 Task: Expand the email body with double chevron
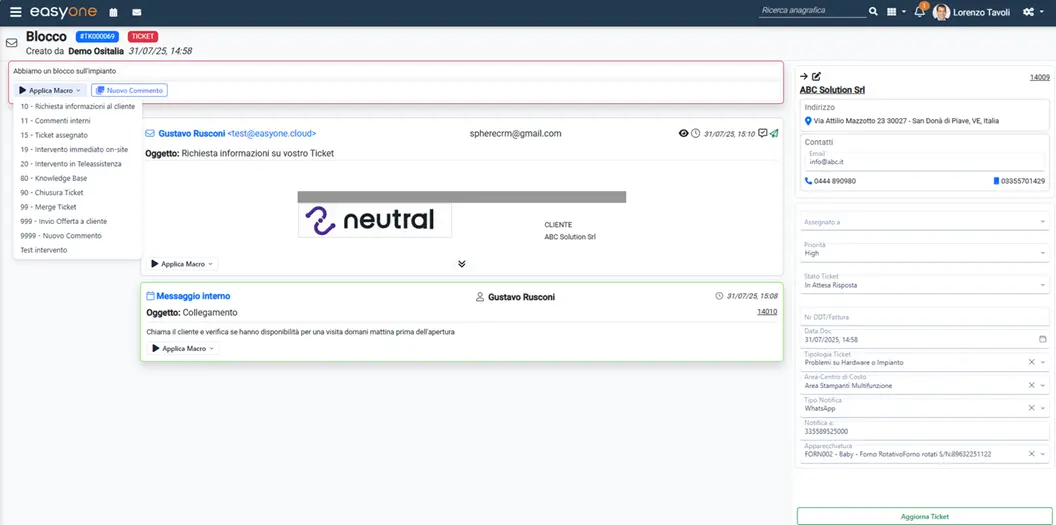coord(461,264)
